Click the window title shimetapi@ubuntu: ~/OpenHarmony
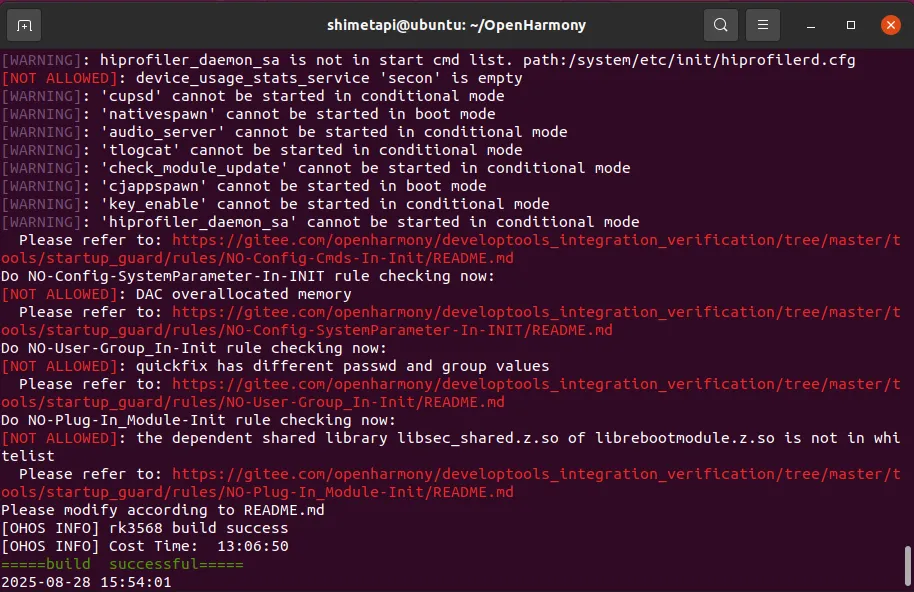Screen dimensions: 914x592 [x=456, y=25]
